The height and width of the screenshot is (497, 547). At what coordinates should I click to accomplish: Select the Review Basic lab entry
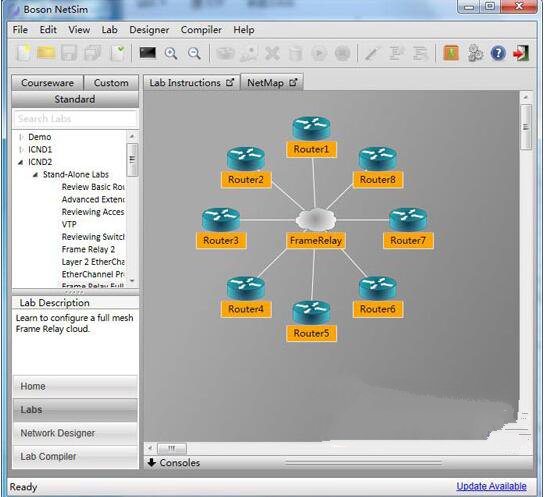click(93, 187)
